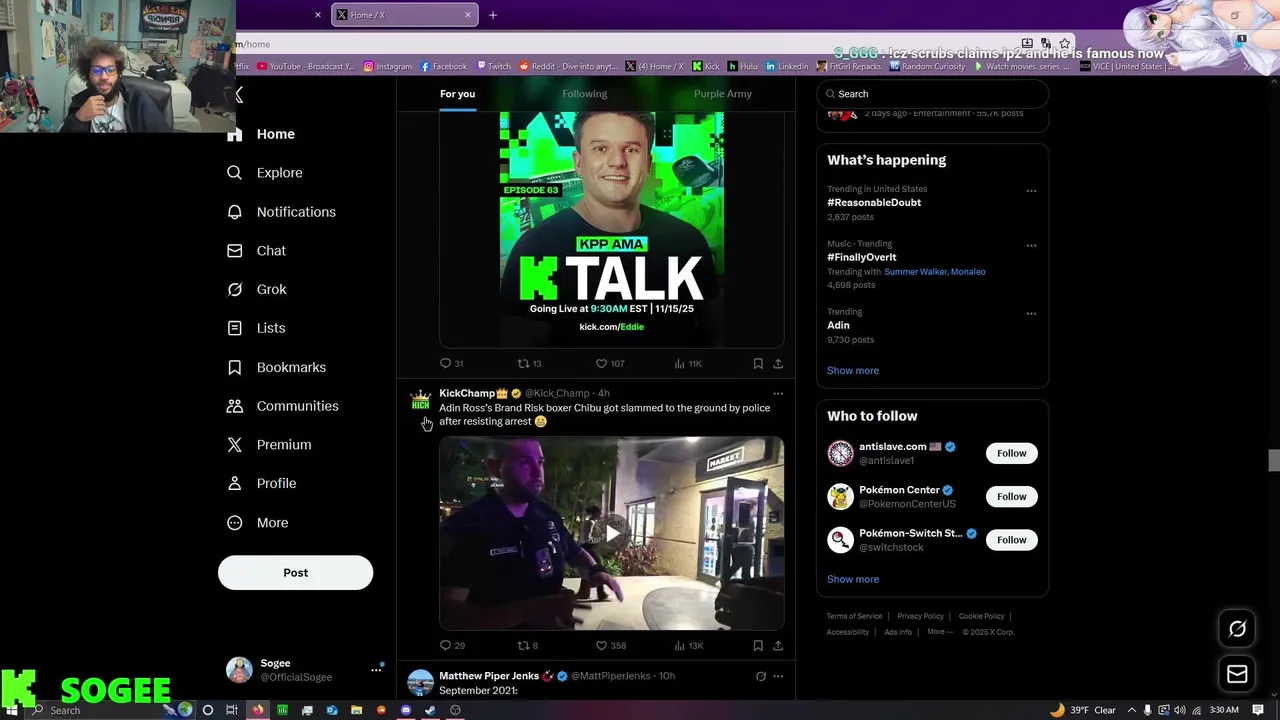1280x720 pixels.
Task: Repost the K Talk post
Action: (529, 363)
